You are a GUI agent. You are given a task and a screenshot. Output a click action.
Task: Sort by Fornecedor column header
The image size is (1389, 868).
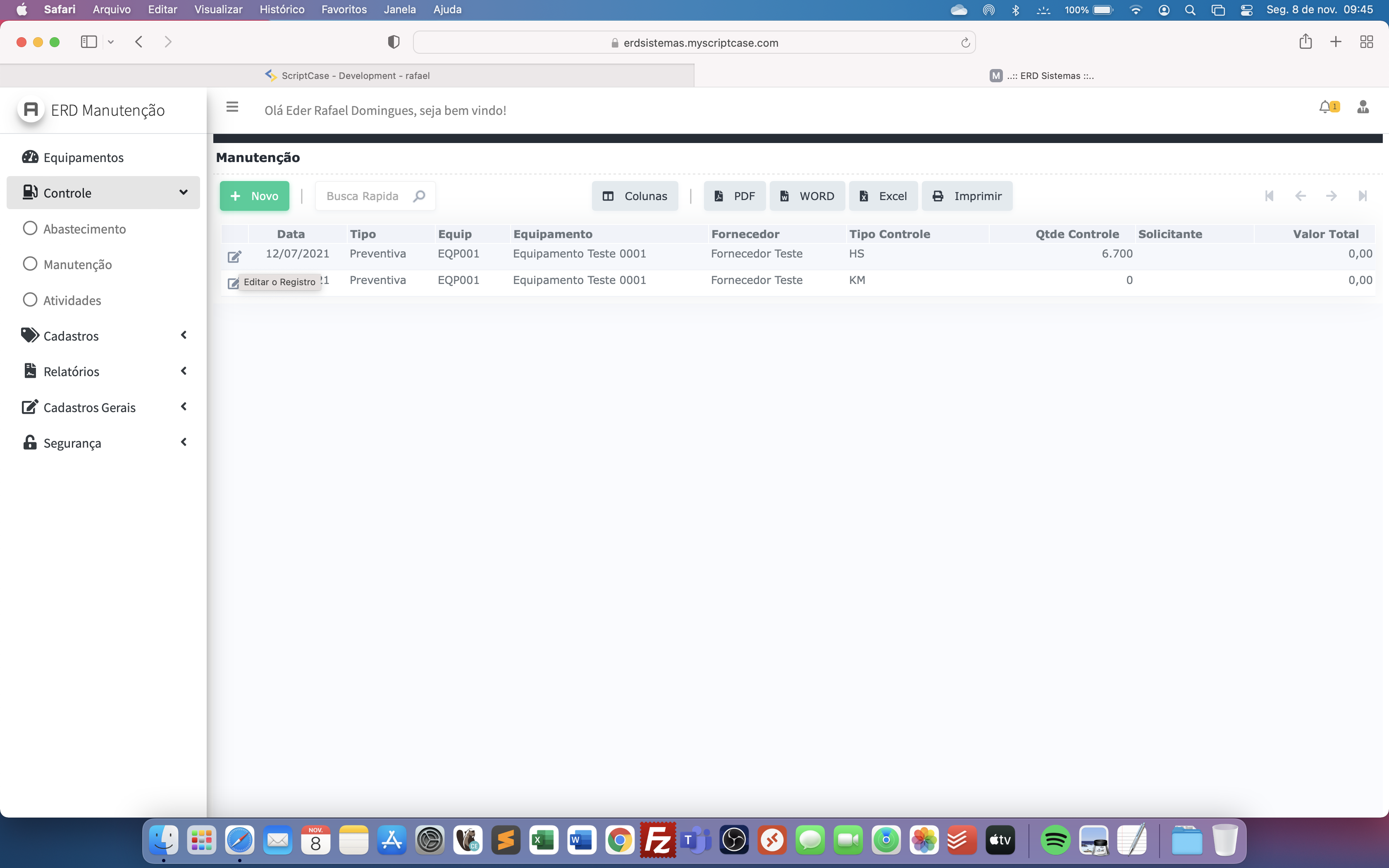tap(745, 234)
